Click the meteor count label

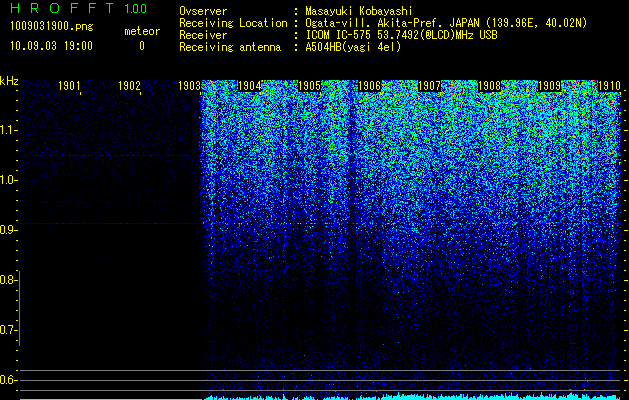click(142, 31)
